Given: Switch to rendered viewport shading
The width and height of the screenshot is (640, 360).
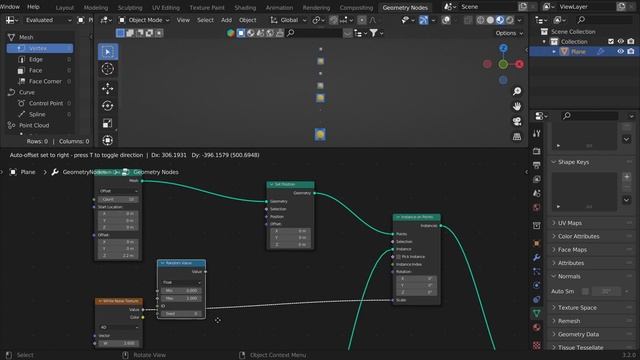Looking at the screenshot, I should (510, 20).
